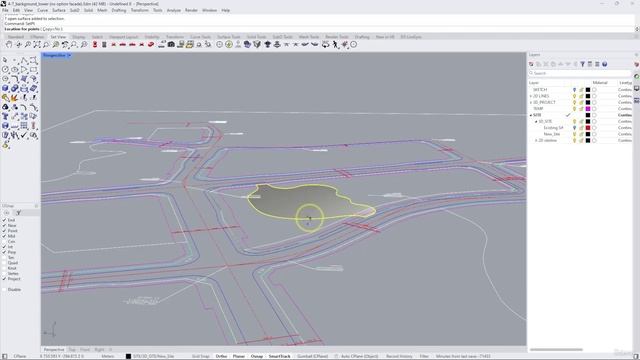Open the File menu
640x360 pixels.
pos(5,10)
